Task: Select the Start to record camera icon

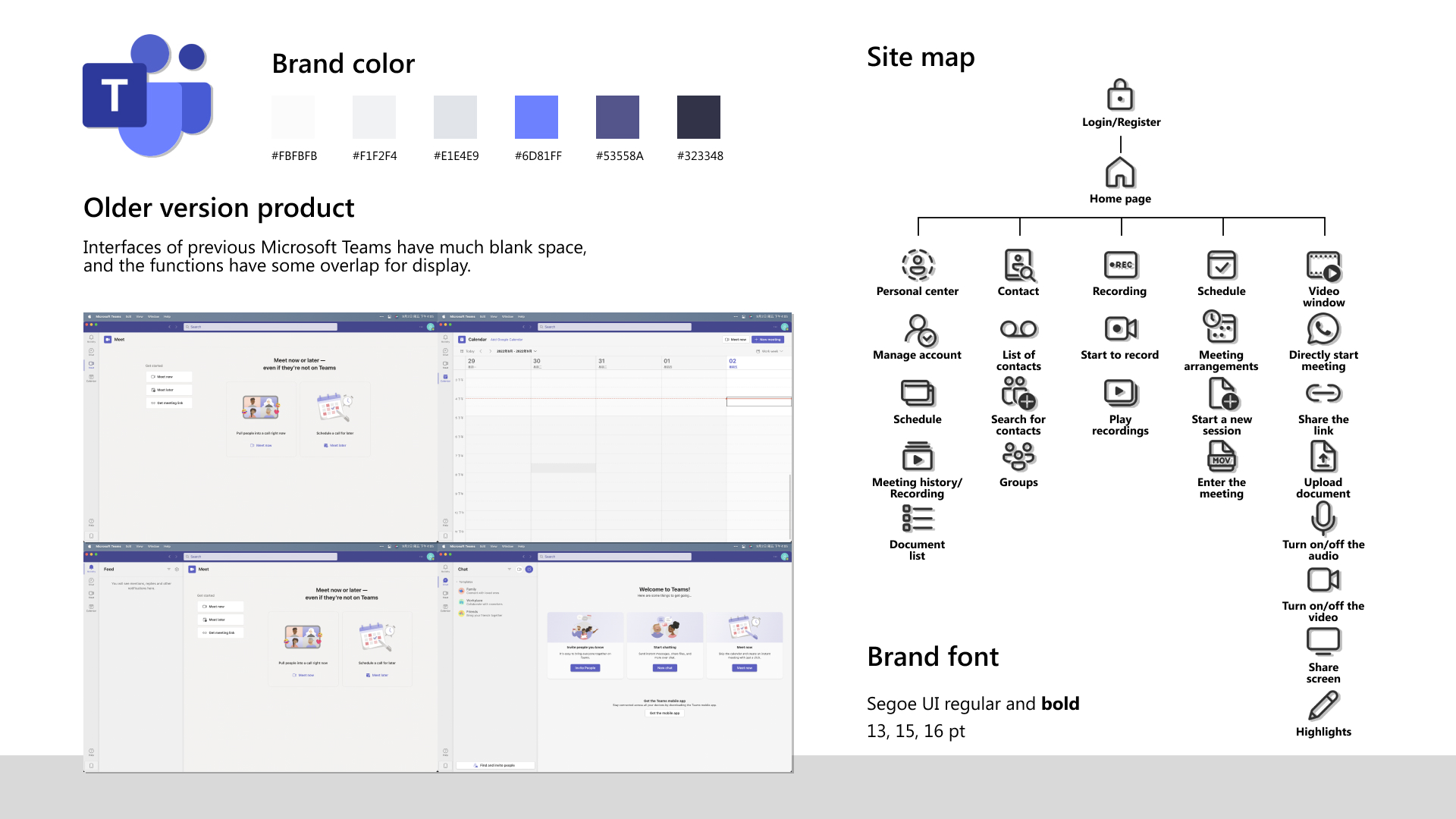Action: click(1120, 328)
